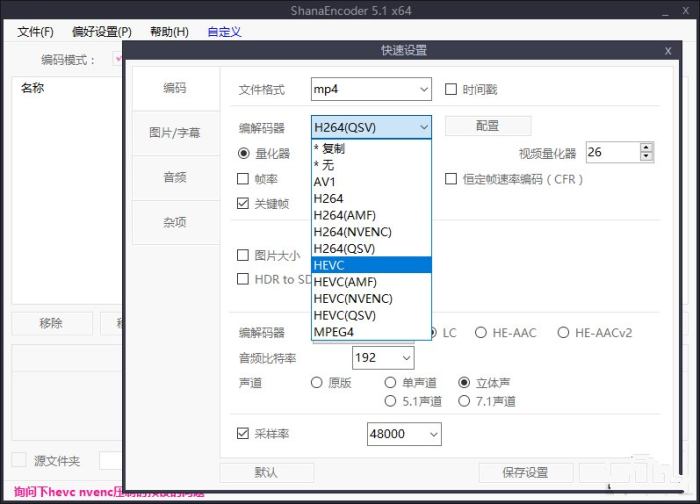Click the source folder path field
The height and width of the screenshot is (504, 700).
[110, 461]
